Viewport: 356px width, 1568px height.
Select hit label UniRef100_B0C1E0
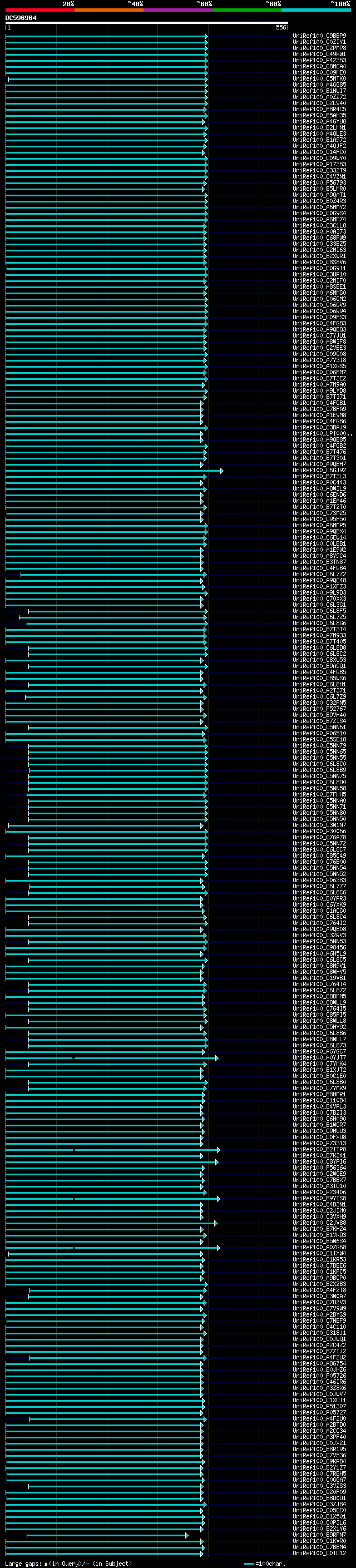pyautogui.click(x=319, y=1076)
